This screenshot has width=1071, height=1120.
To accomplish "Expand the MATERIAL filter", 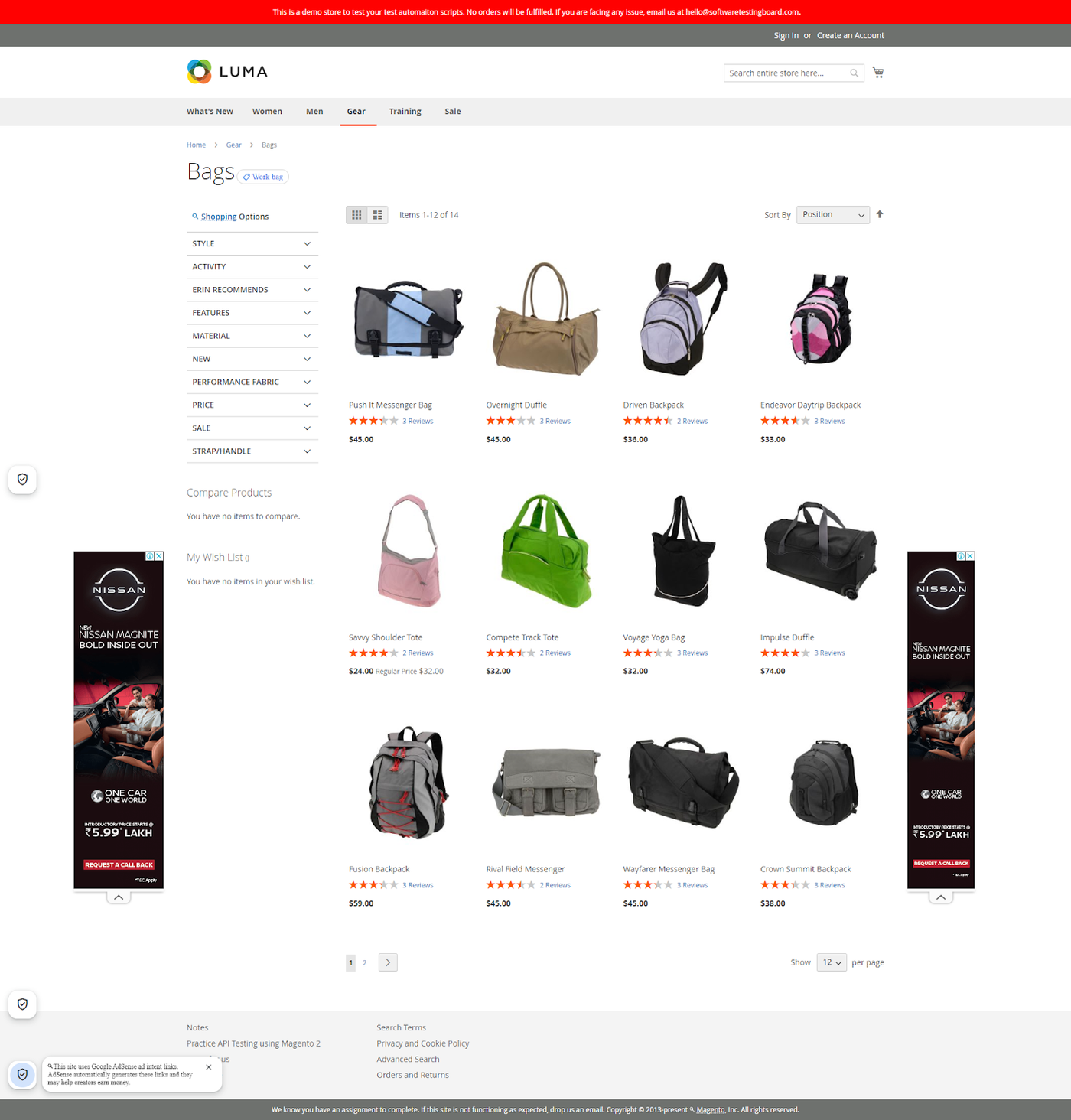I will pyautogui.click(x=252, y=336).
